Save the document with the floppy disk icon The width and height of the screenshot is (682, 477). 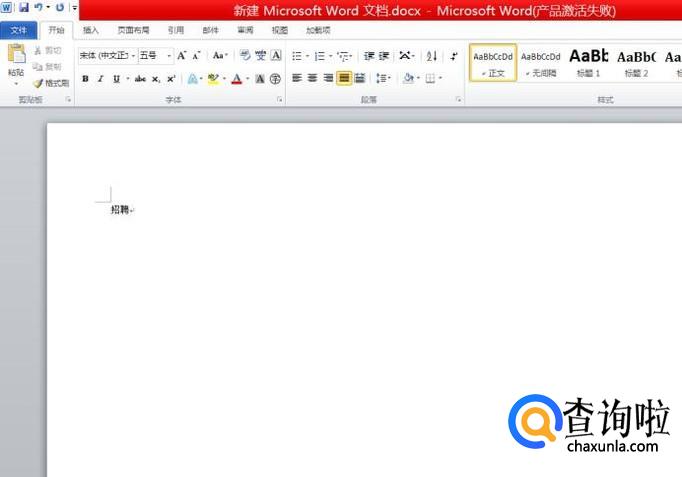tap(24, 7)
